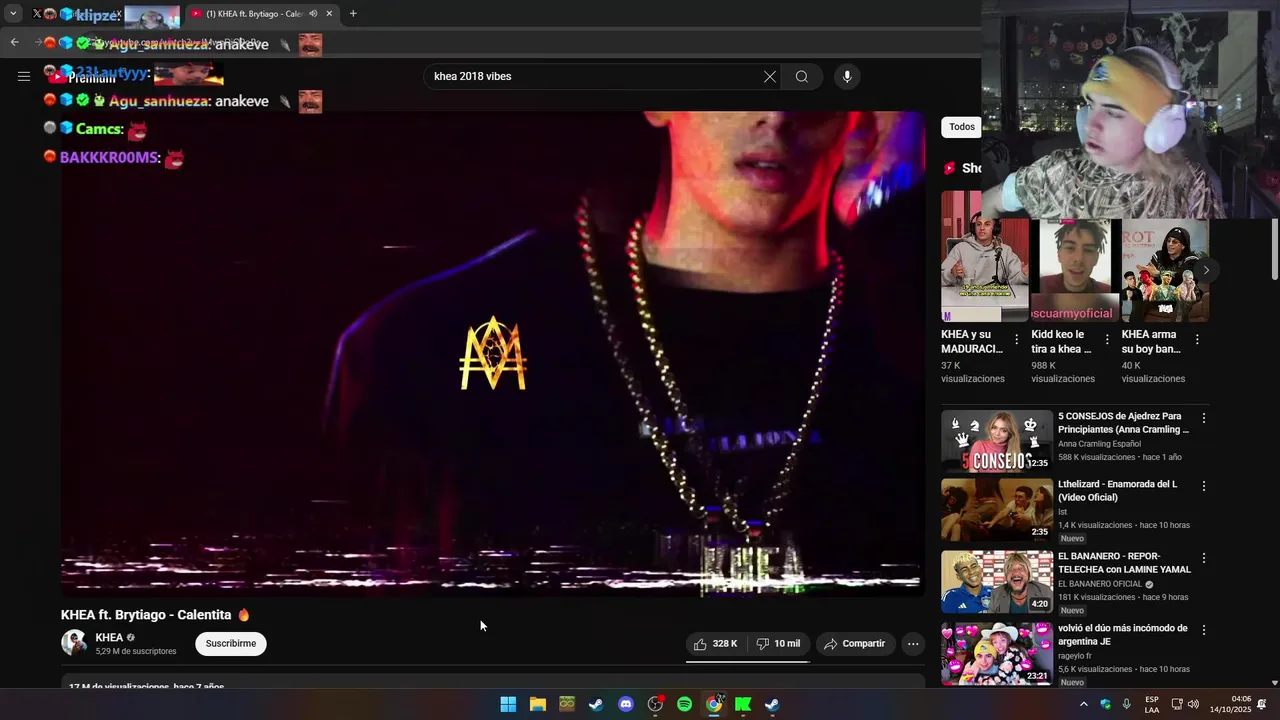Viewport: 1280px width, 720px height.
Task: Open the notification bell in tray
Action: tap(1262, 704)
